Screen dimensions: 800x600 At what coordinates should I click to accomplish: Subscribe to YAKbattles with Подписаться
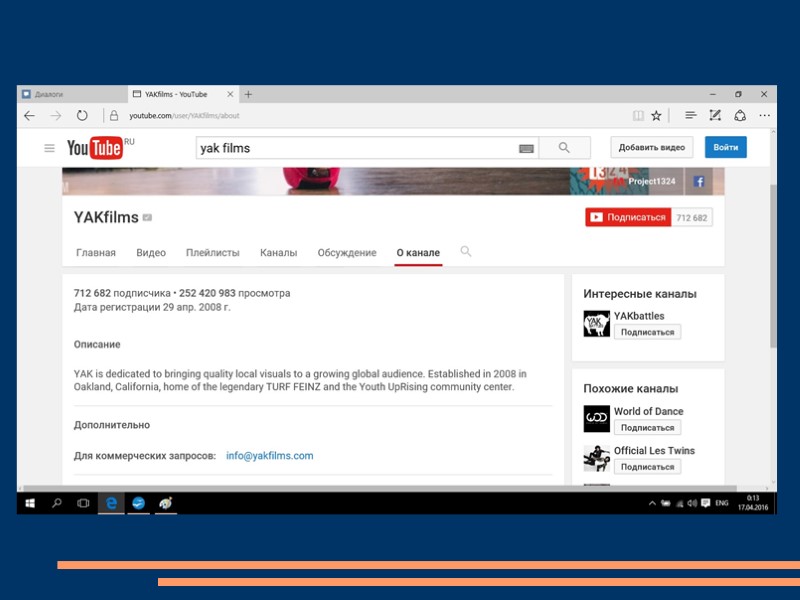647,332
